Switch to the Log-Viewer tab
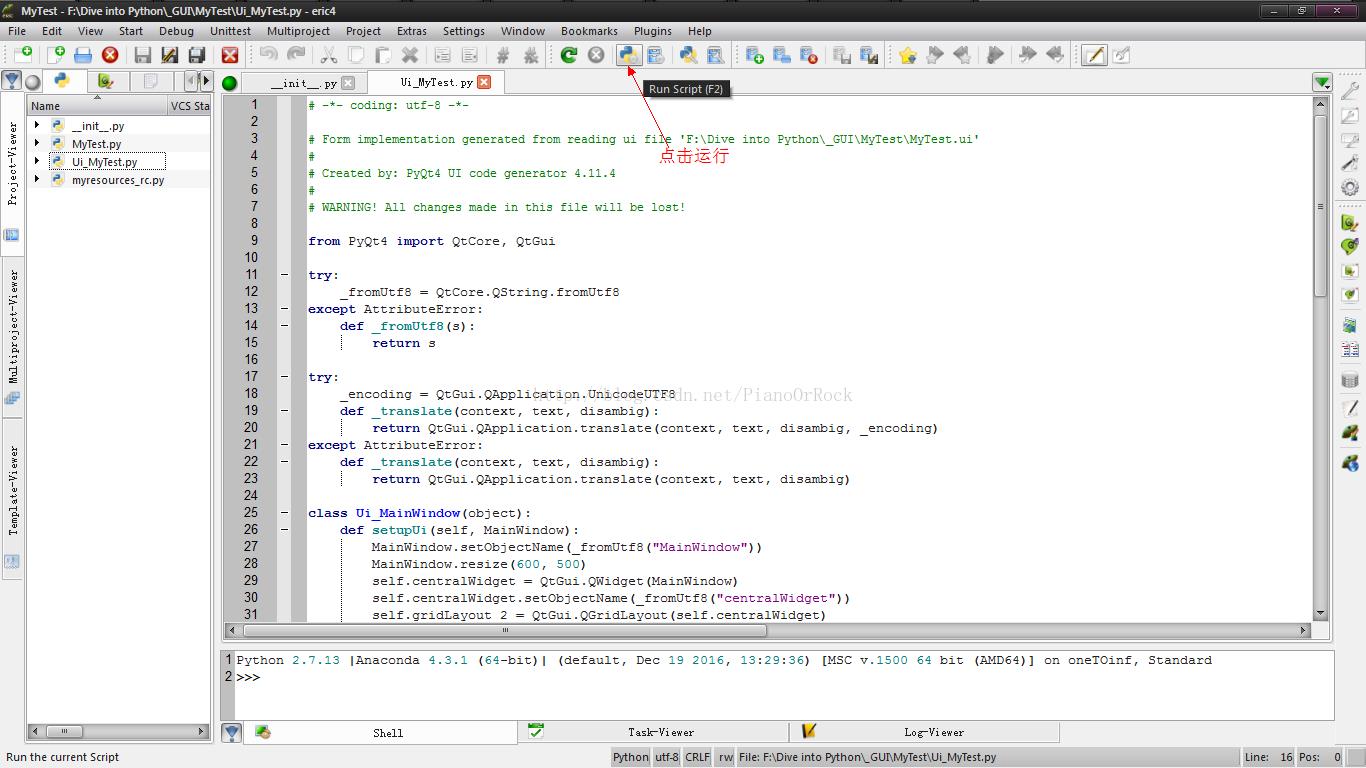The image size is (1366, 768). coord(925,732)
